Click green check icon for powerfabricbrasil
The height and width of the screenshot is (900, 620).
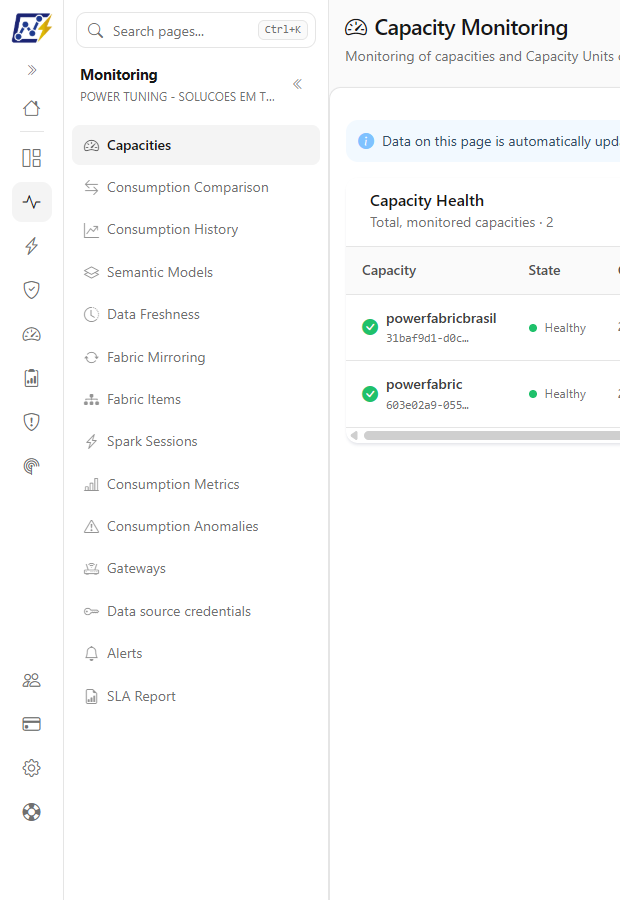[370, 327]
